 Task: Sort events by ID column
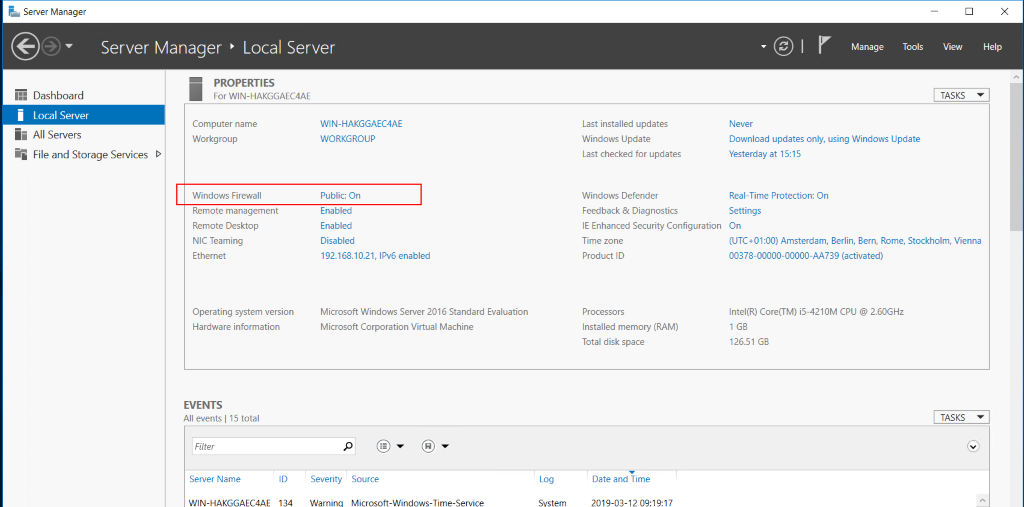coord(283,479)
